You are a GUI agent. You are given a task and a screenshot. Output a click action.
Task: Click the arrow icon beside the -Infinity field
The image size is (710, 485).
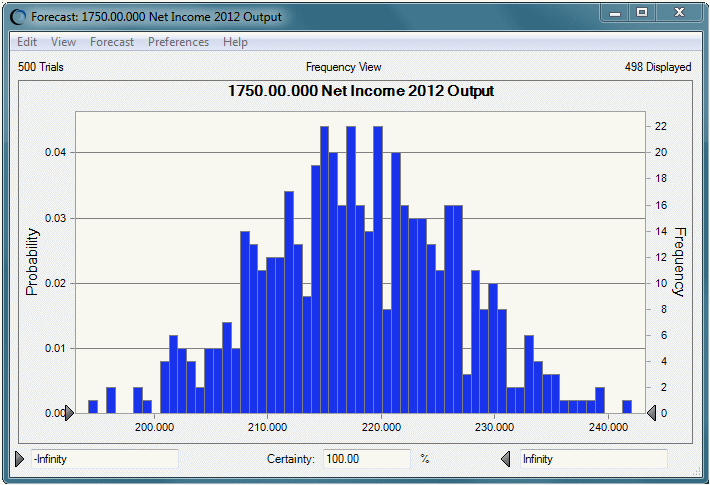(19, 459)
